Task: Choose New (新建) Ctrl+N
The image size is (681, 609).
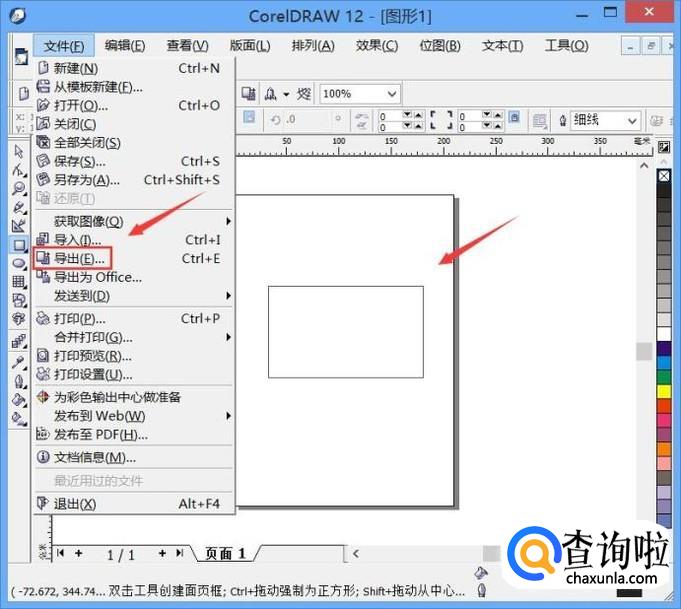Action: [135, 68]
